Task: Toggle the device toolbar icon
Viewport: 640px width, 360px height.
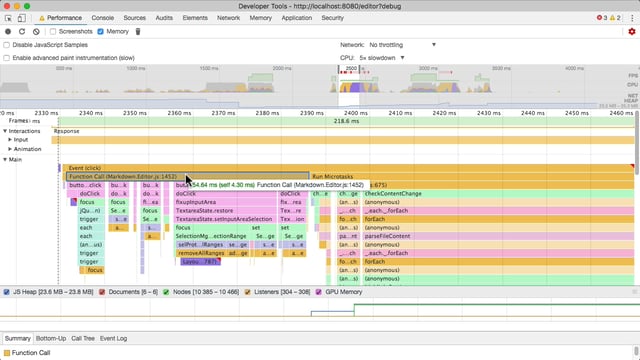Action: pos(21,18)
